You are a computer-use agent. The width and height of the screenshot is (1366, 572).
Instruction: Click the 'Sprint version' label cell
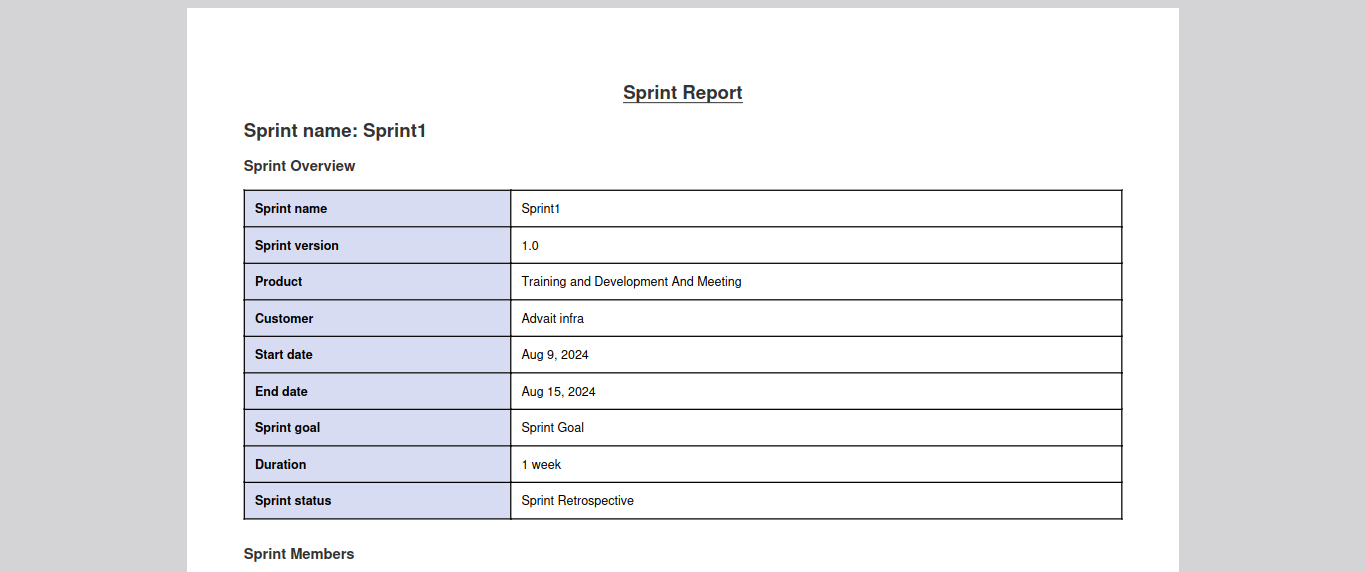(x=297, y=246)
